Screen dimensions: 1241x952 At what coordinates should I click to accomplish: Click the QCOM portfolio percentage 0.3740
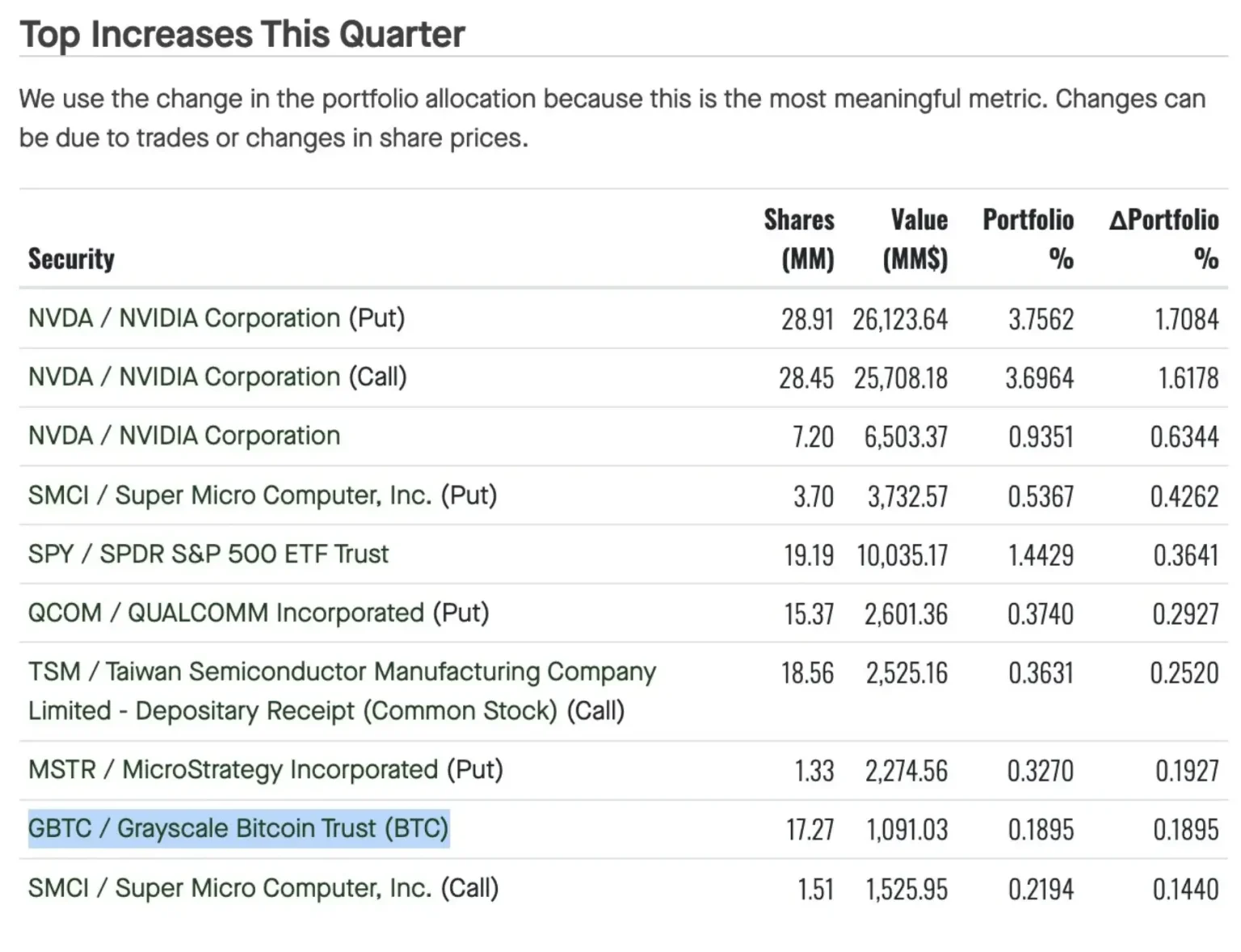click(x=1041, y=614)
